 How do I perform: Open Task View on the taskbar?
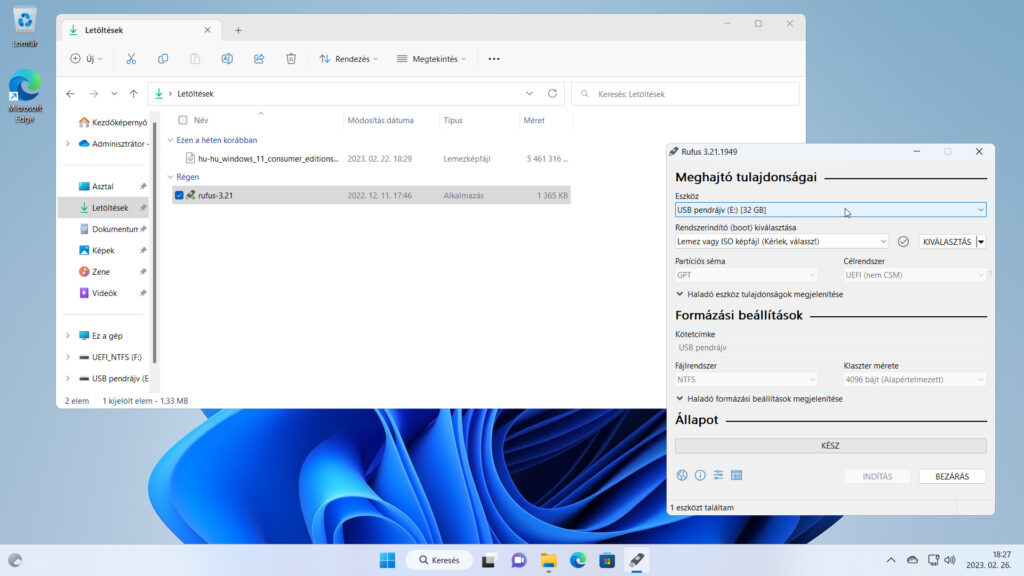tap(488, 560)
